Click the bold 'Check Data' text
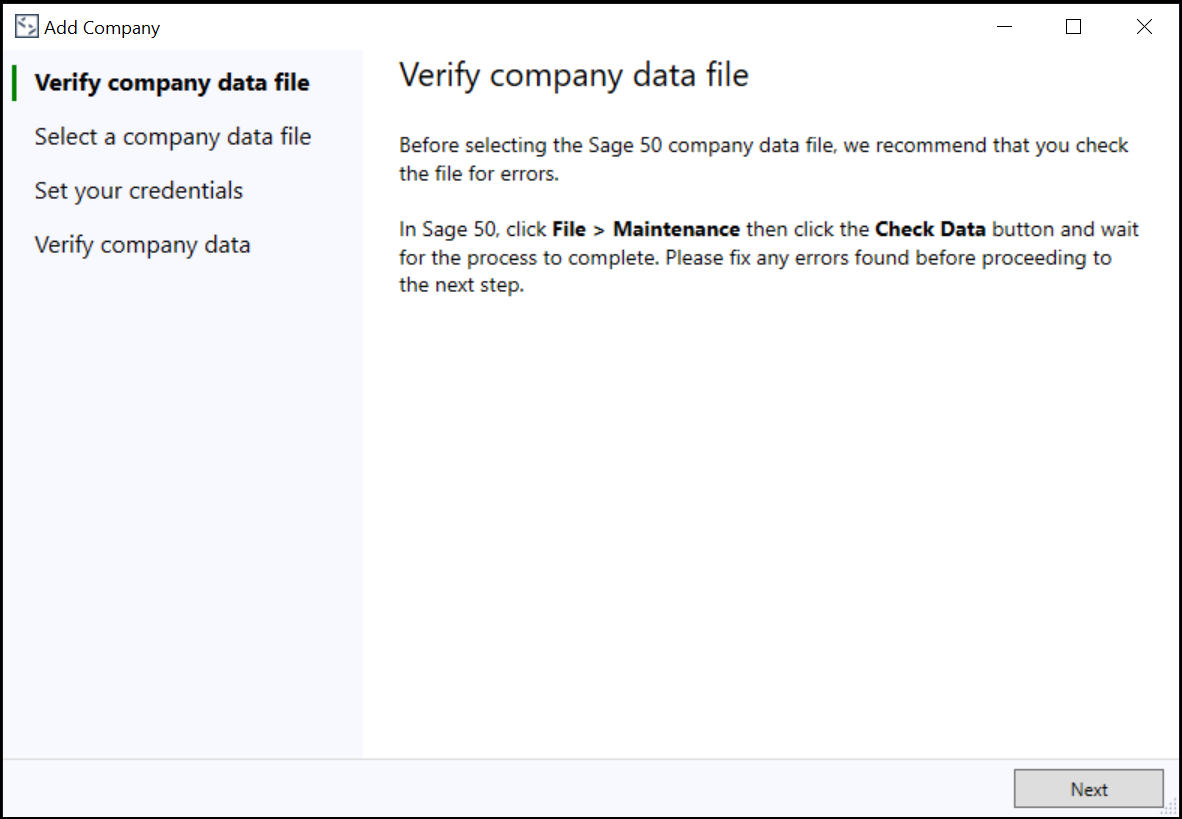This screenshot has width=1182, height=819. (x=930, y=229)
